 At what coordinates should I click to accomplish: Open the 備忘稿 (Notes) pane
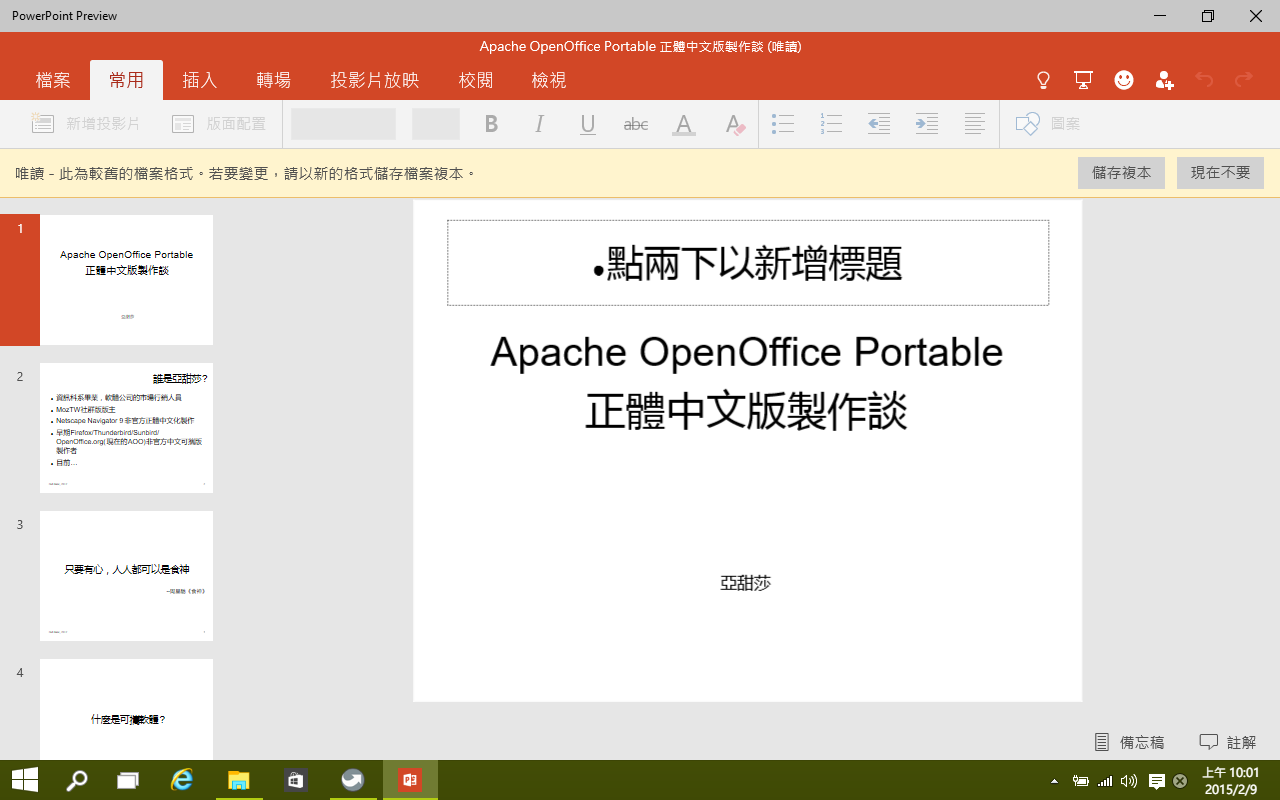(1129, 742)
